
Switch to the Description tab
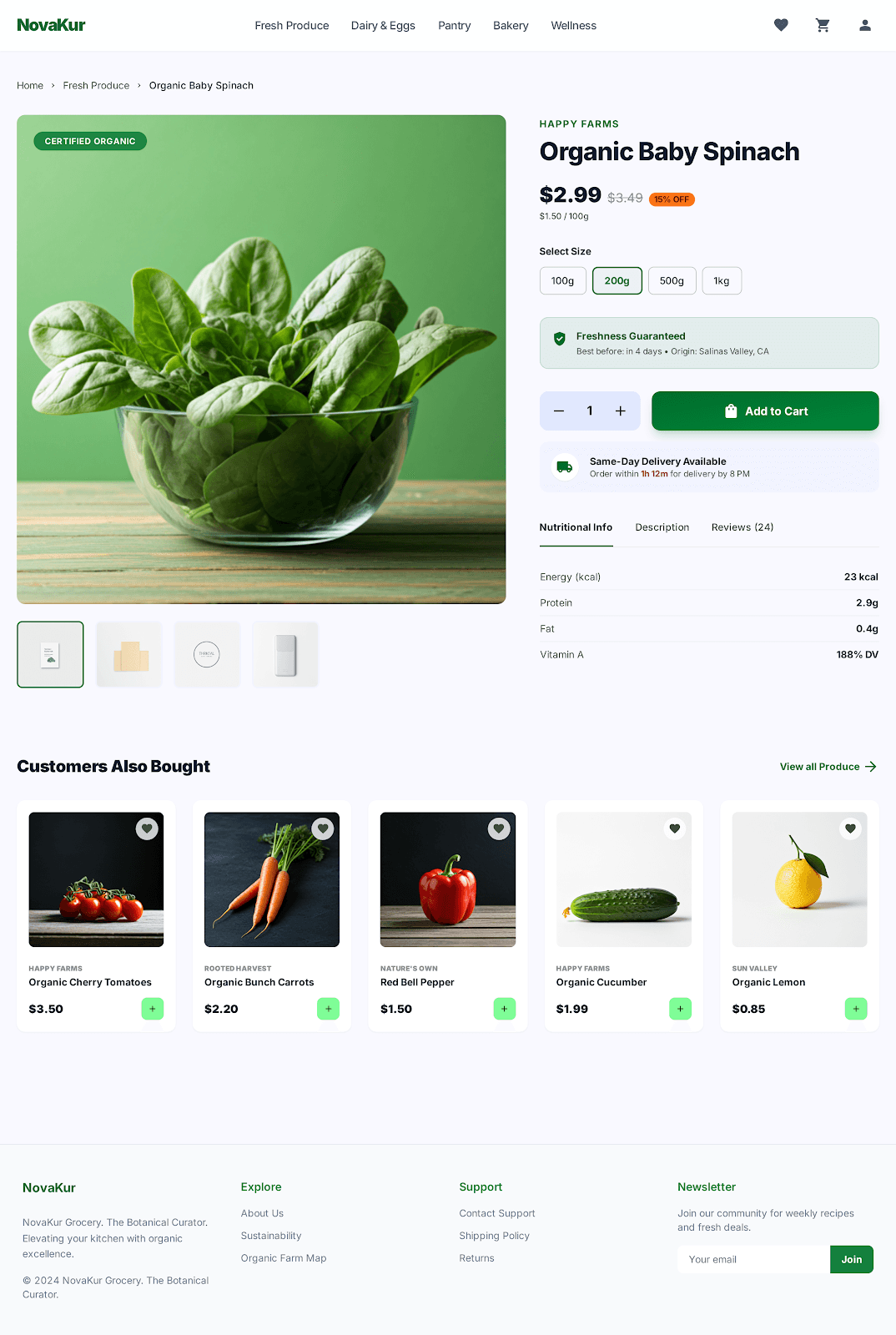(662, 527)
